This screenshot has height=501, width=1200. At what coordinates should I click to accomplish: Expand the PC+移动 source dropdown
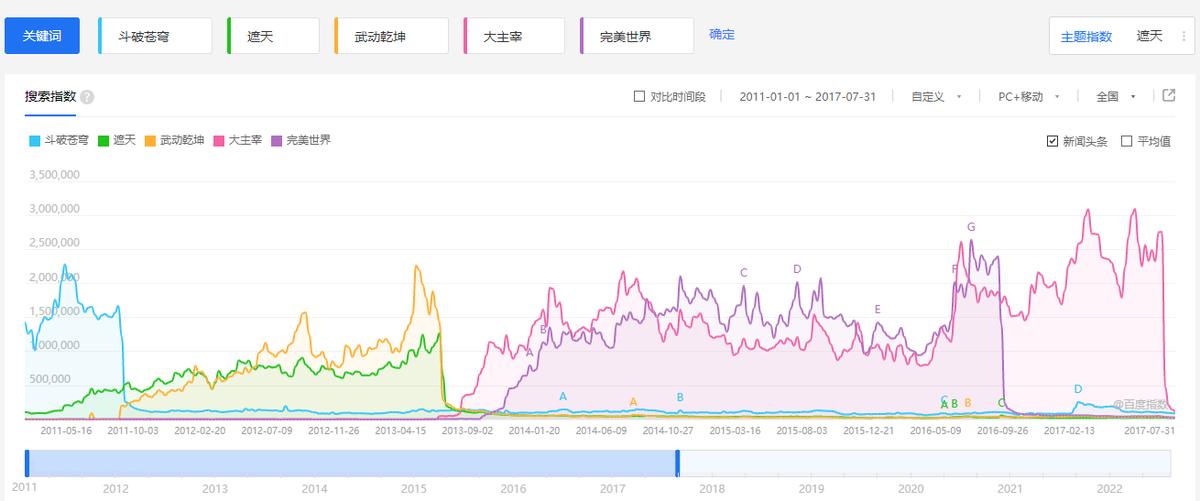click(x=1028, y=97)
